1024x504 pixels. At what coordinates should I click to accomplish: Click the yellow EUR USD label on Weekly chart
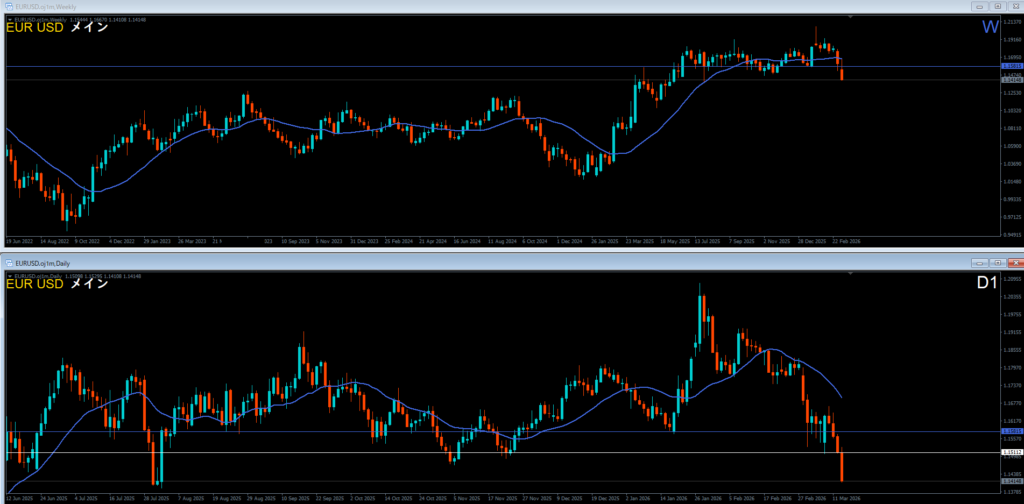pos(35,28)
